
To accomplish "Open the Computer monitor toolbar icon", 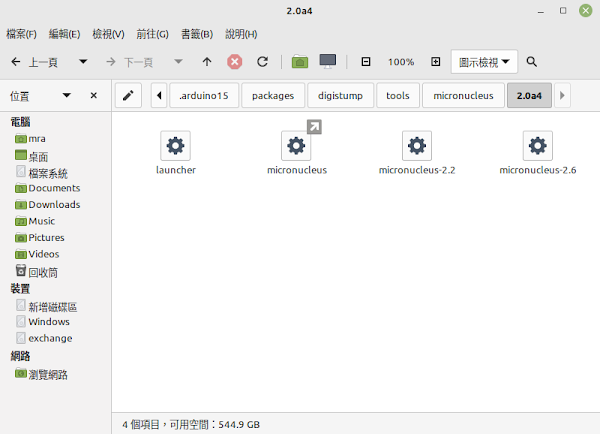I will click(328, 61).
